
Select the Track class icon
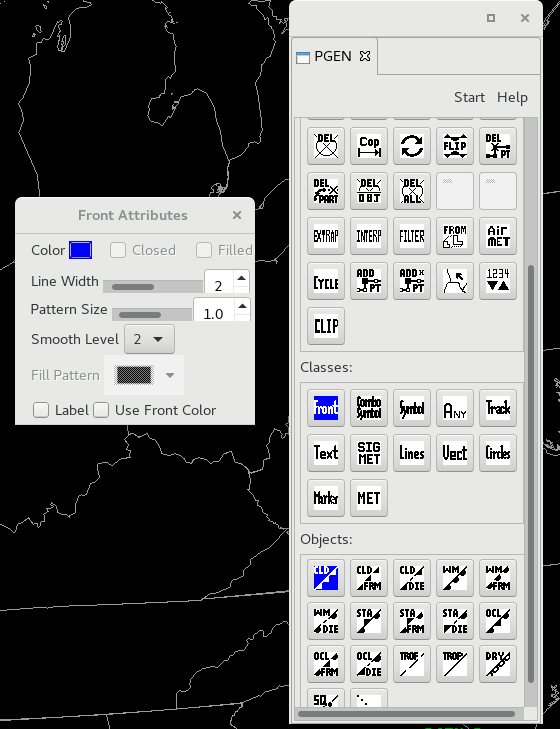[498, 408]
